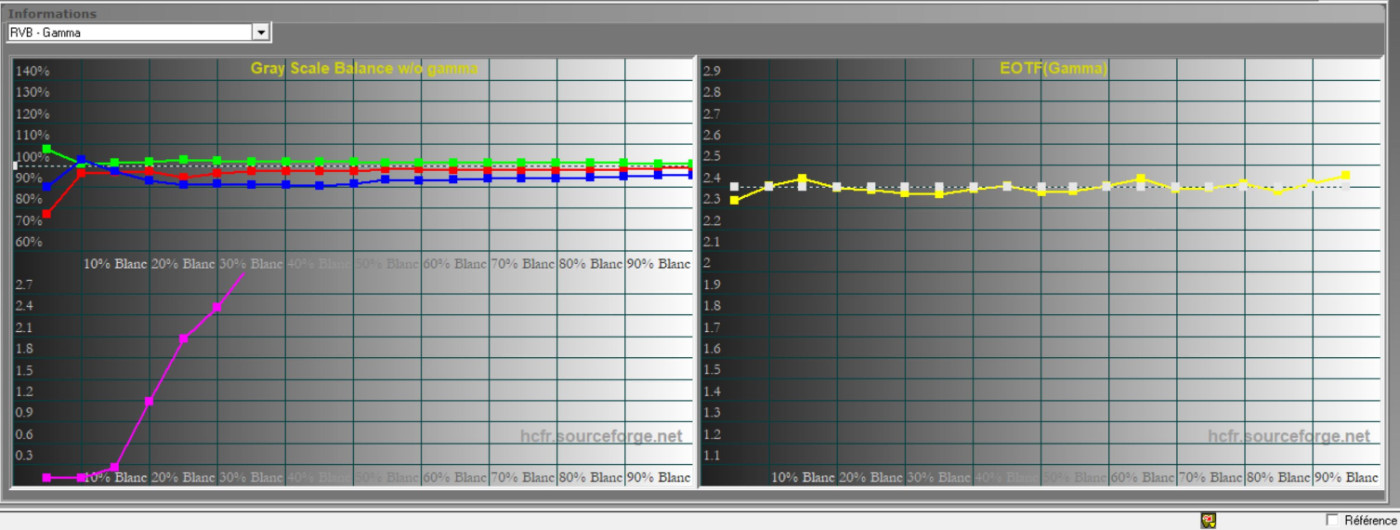The height and width of the screenshot is (530, 1400).
Task: Select magenta marker at the 2.4 level
Action: click(x=217, y=308)
